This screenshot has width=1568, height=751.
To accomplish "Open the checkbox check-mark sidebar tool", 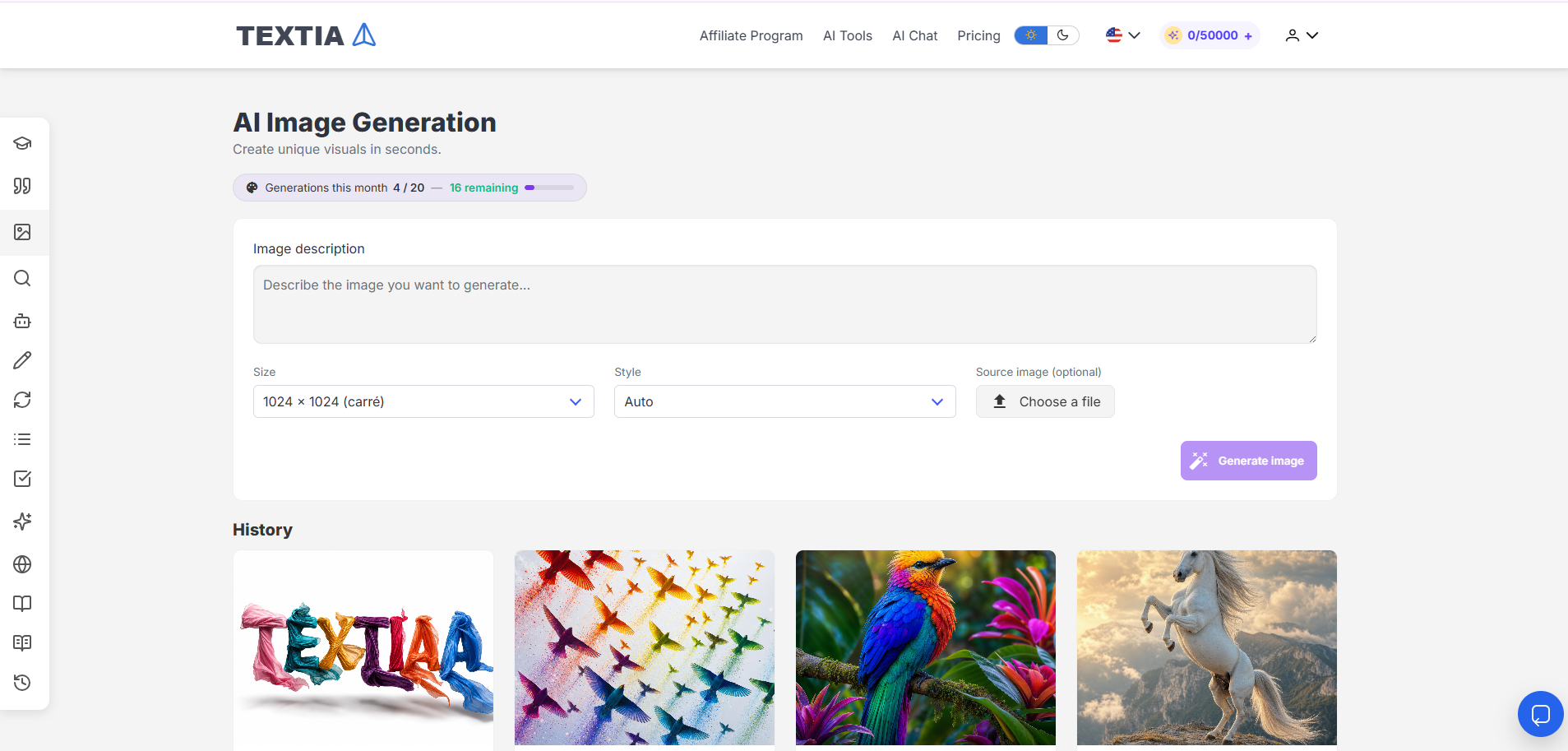I will (22, 479).
